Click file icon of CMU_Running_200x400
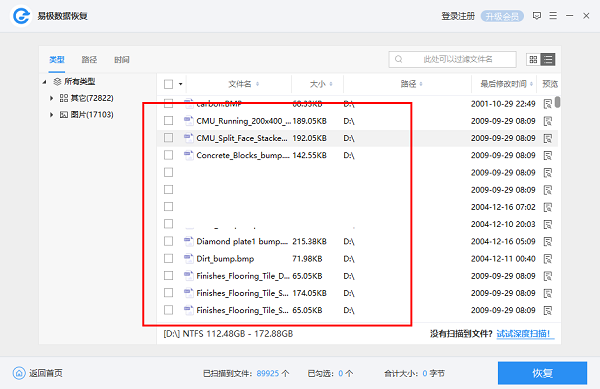The height and width of the screenshot is (389, 600). coord(188,121)
